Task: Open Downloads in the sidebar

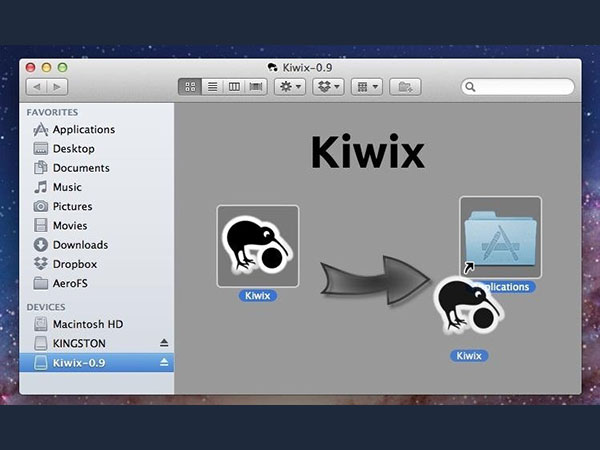Action: [x=80, y=245]
